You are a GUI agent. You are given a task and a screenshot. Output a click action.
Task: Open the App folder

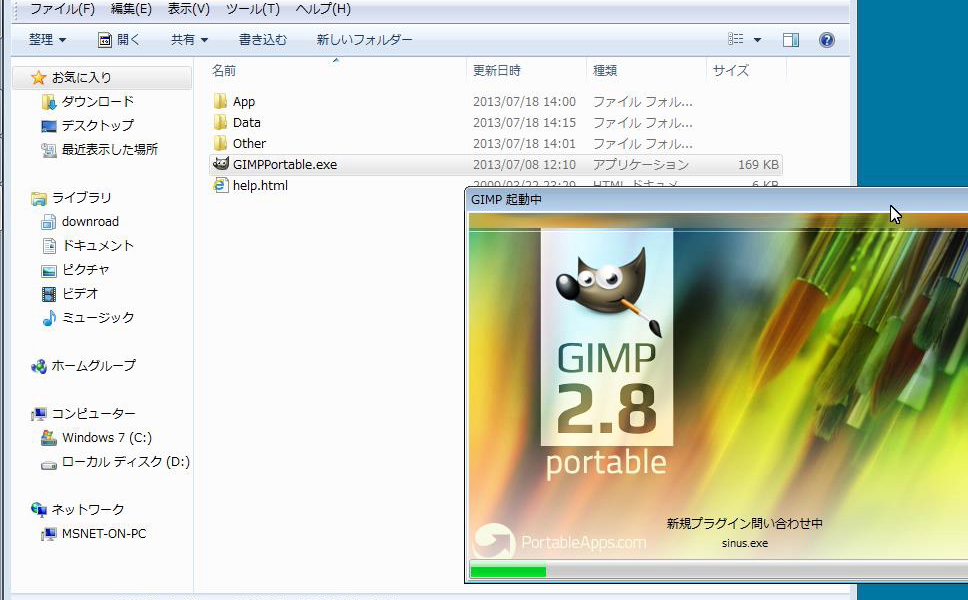click(x=243, y=101)
